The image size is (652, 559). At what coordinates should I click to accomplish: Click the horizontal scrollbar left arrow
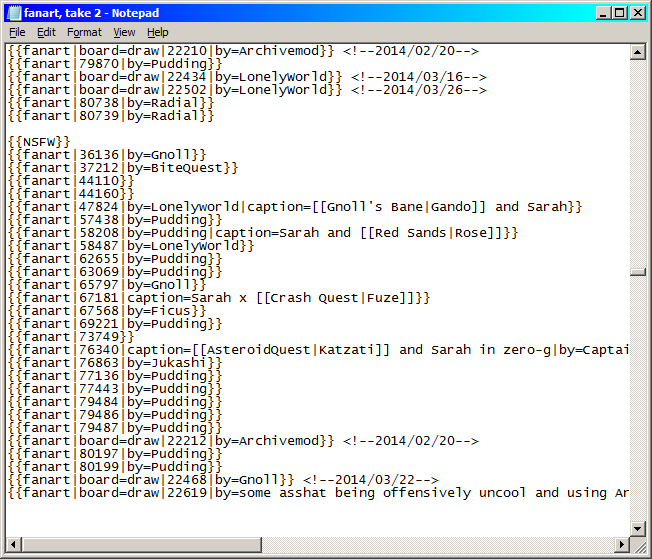(13, 545)
